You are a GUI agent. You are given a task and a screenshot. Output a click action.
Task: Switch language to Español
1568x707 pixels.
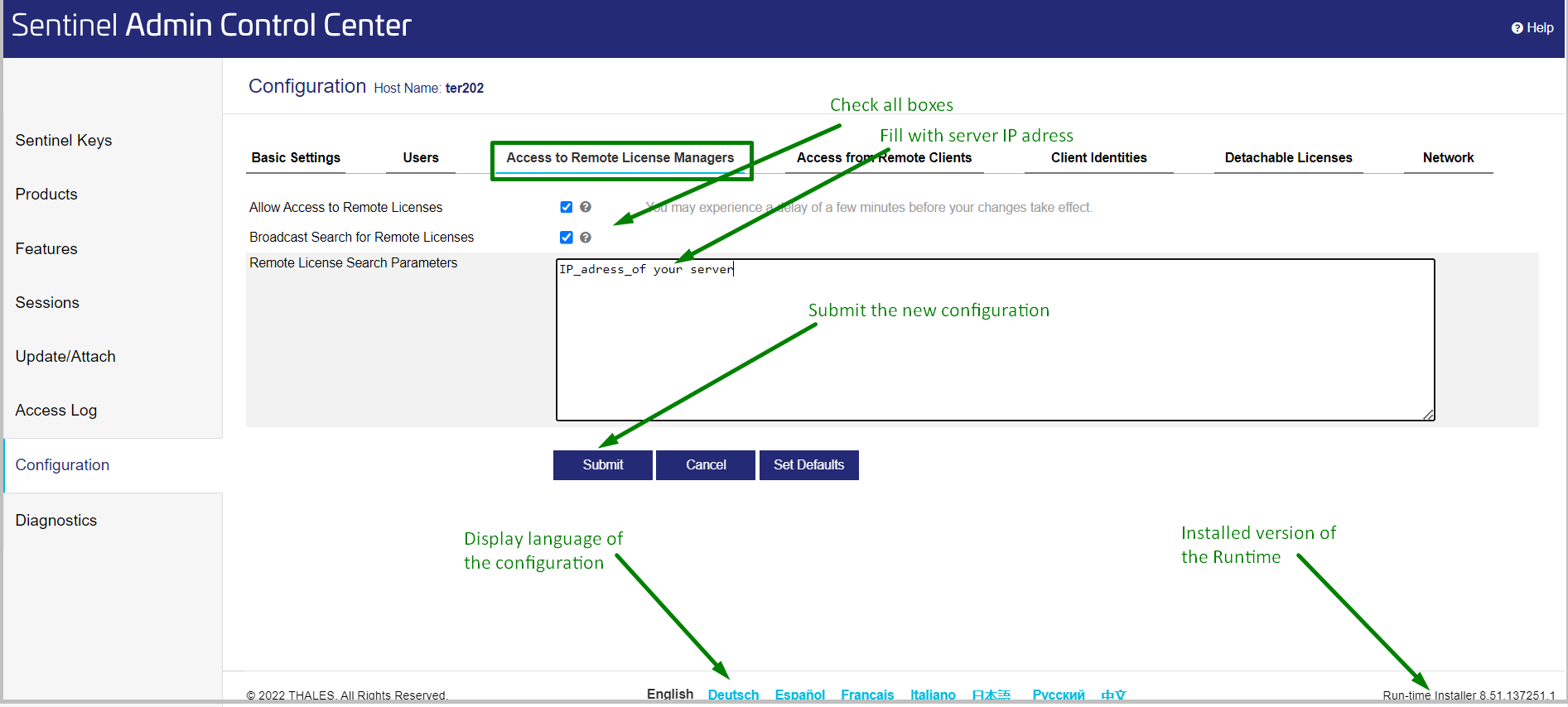point(800,695)
